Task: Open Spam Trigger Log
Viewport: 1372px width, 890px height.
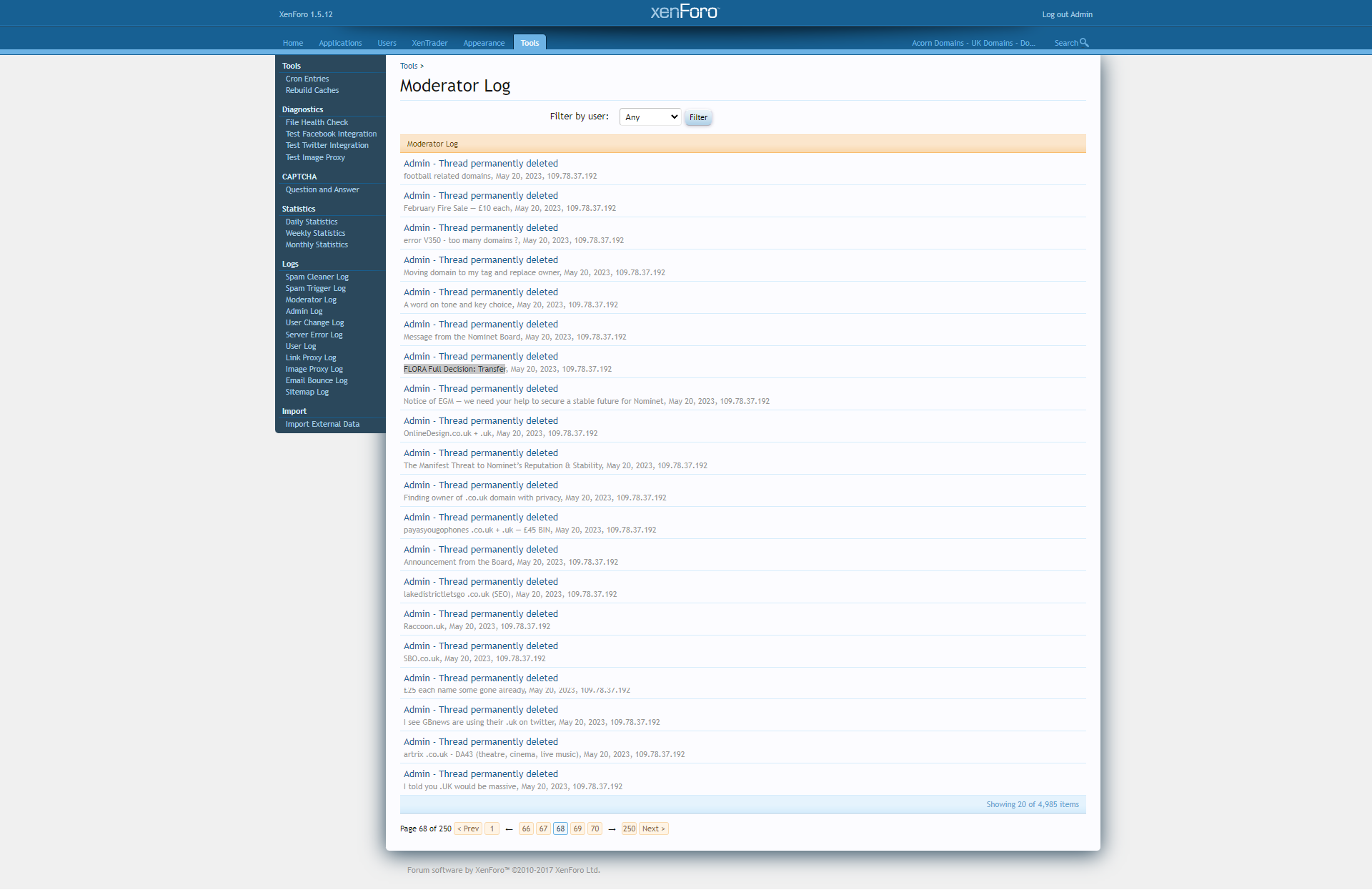Action: click(316, 288)
